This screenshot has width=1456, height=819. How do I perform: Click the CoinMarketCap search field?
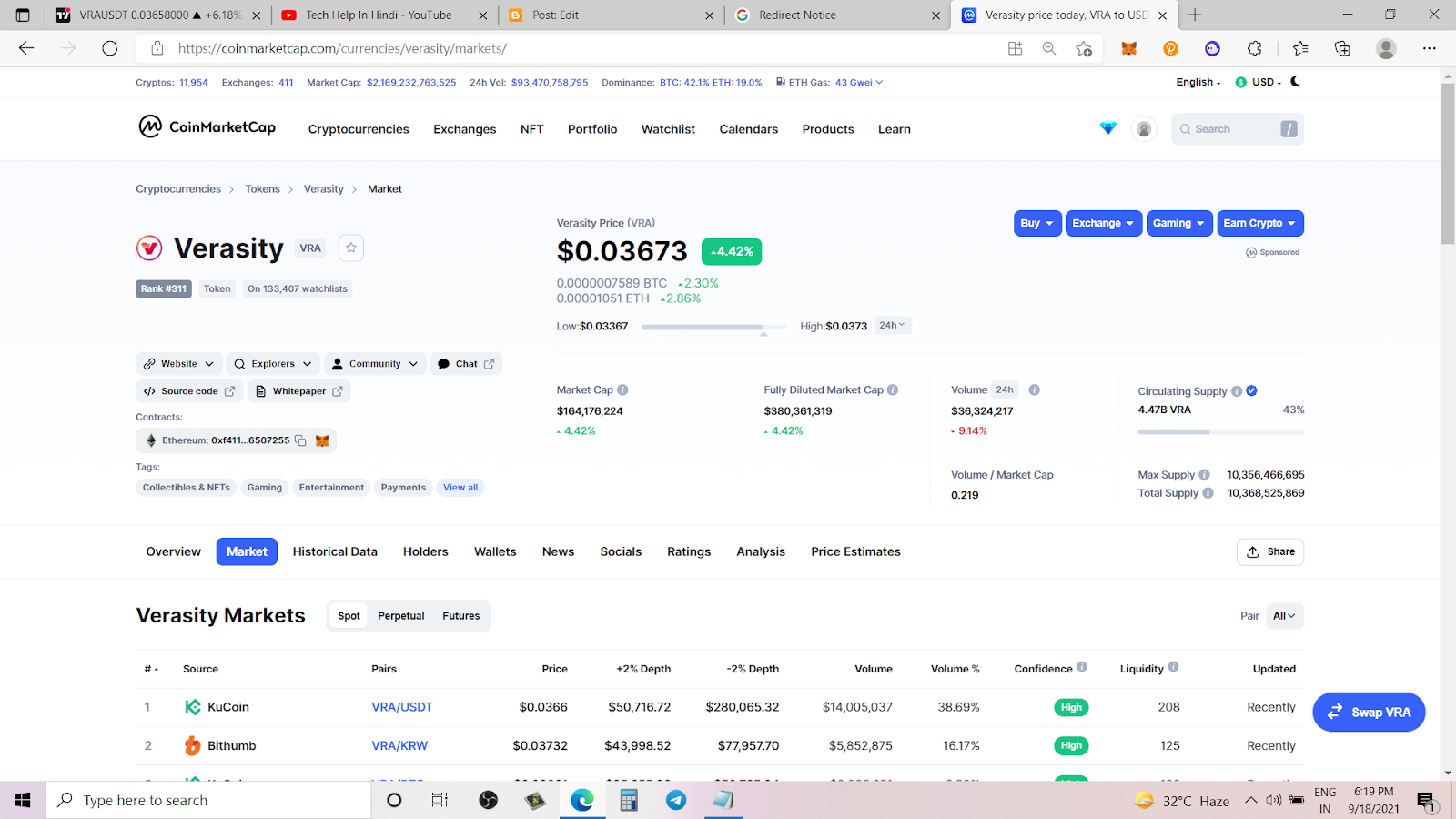click(x=1238, y=129)
